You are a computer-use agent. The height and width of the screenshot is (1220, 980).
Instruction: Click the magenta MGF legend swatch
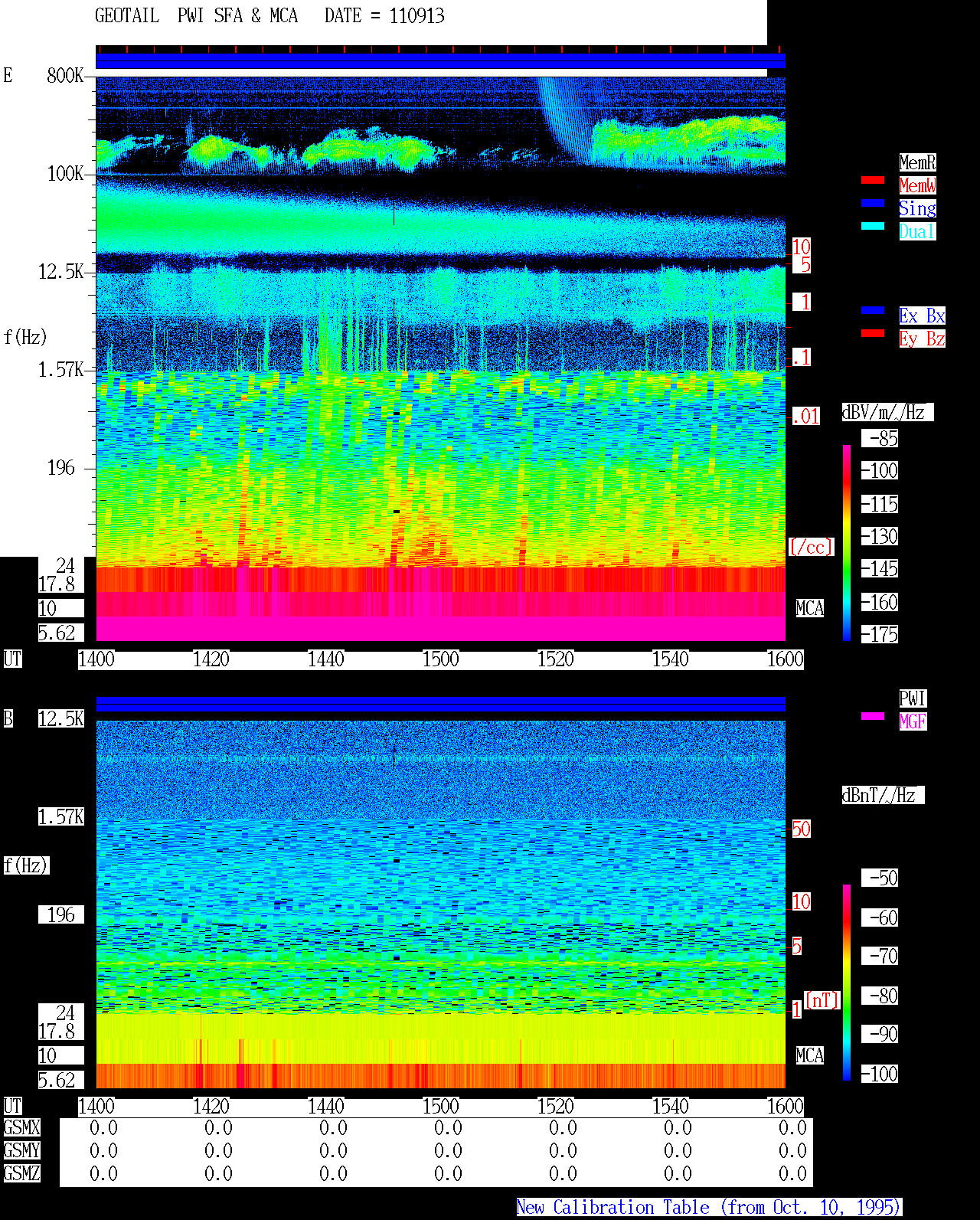point(873,716)
